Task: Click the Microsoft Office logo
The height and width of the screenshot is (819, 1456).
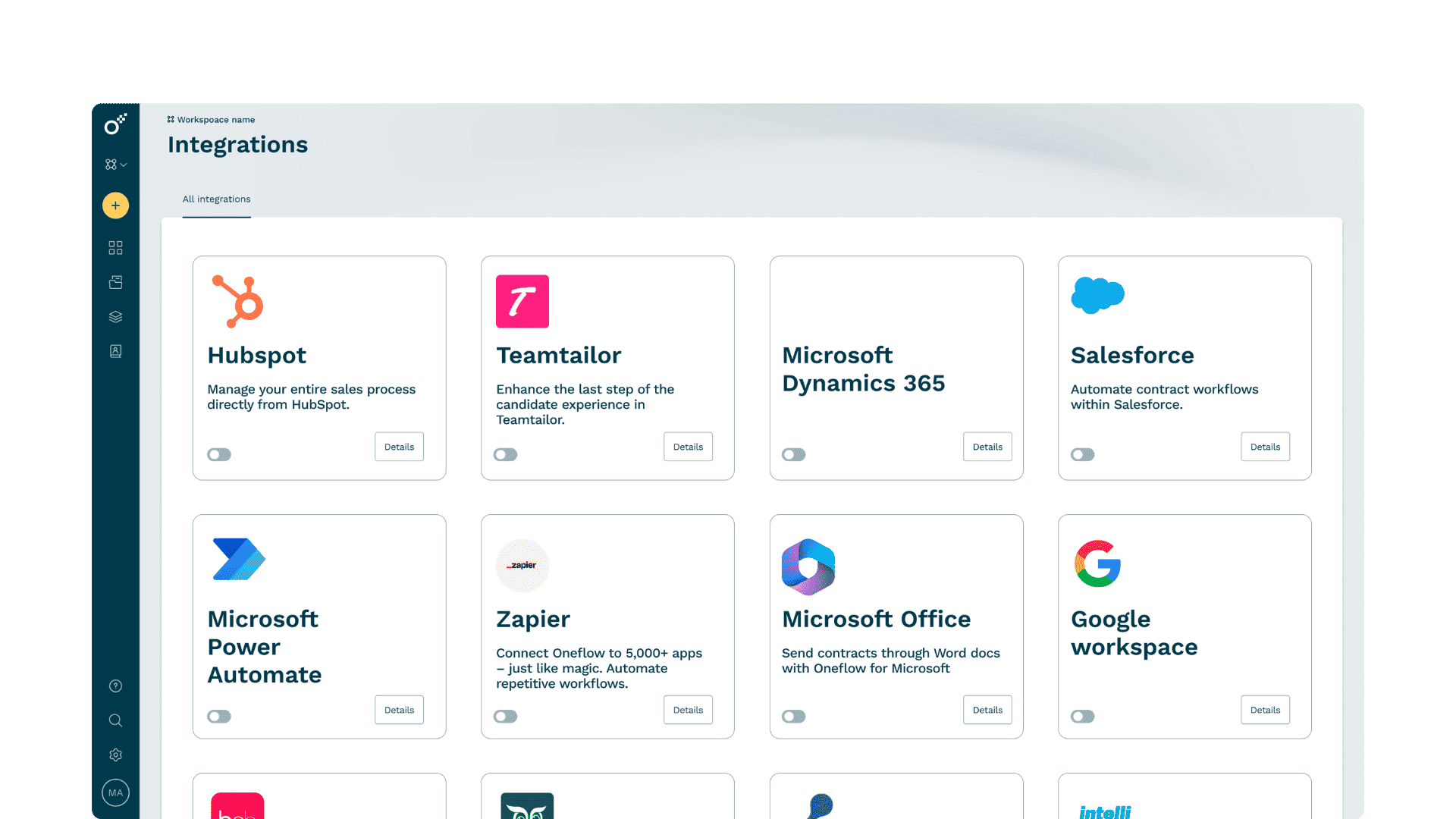Action: [808, 566]
